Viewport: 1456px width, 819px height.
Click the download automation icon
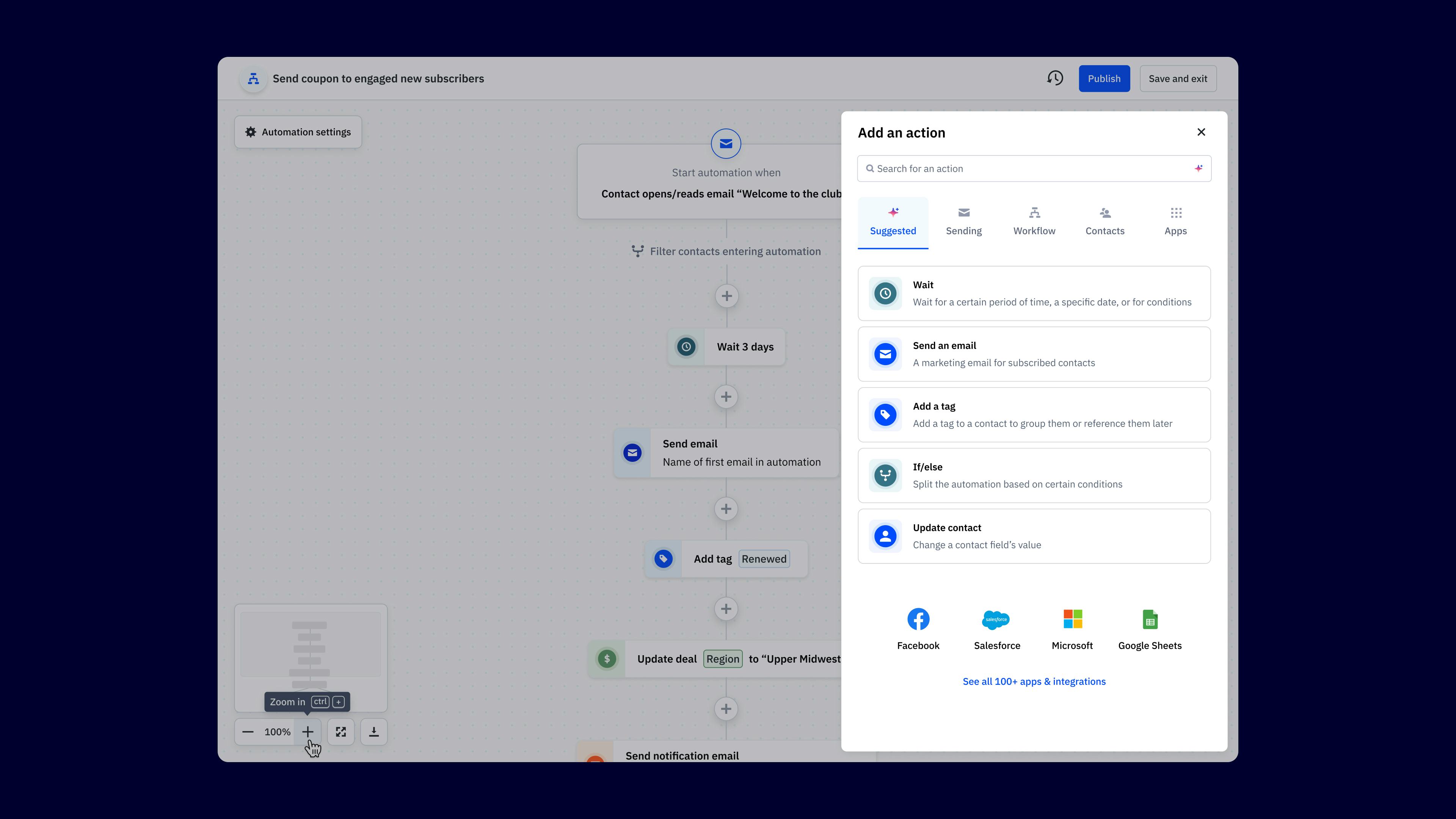[x=373, y=731]
